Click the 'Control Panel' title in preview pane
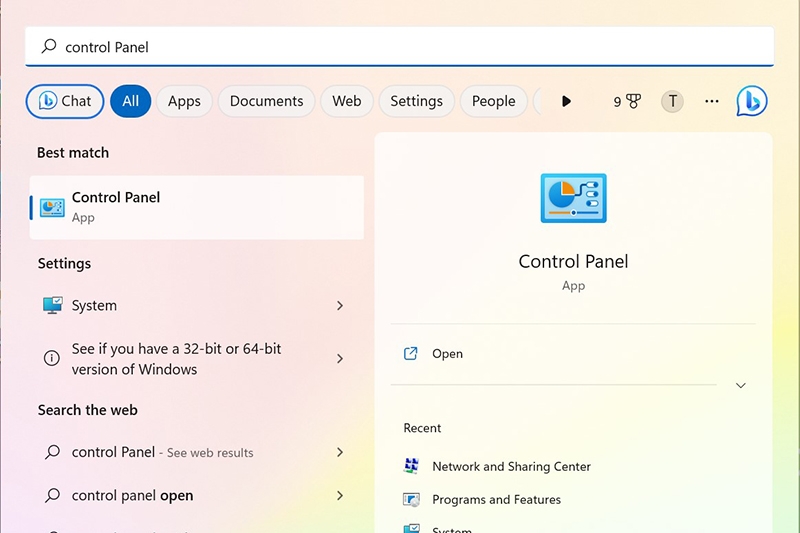The height and width of the screenshot is (533, 800). [573, 261]
